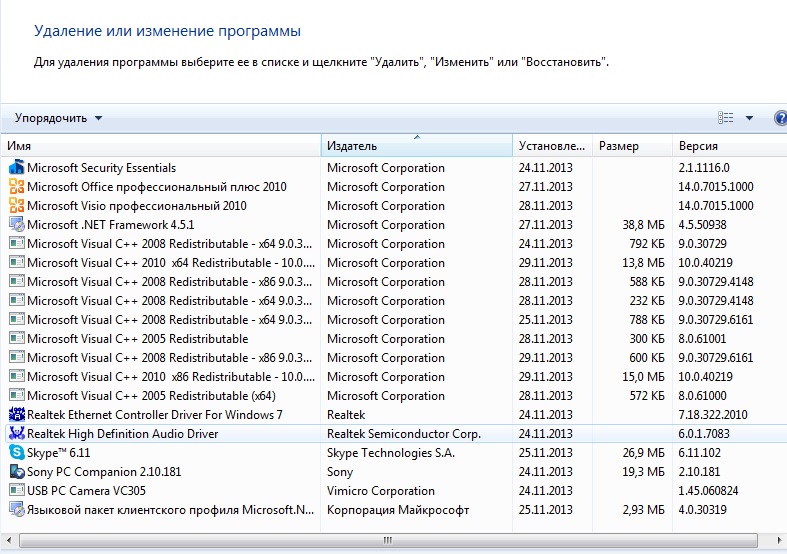Image resolution: width=787 pixels, height=554 pixels.
Task: Select the Sony PC Companion icon
Action: click(x=16, y=472)
